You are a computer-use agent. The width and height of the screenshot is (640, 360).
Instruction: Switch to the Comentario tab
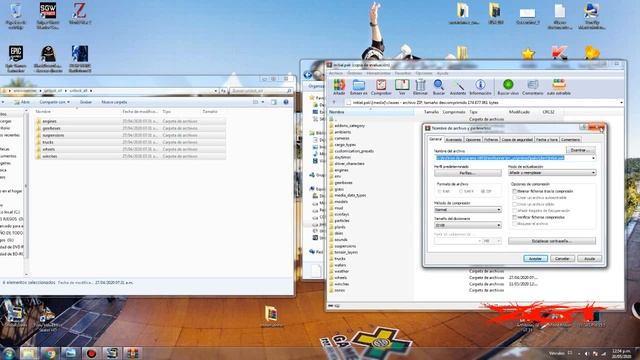tap(570, 140)
